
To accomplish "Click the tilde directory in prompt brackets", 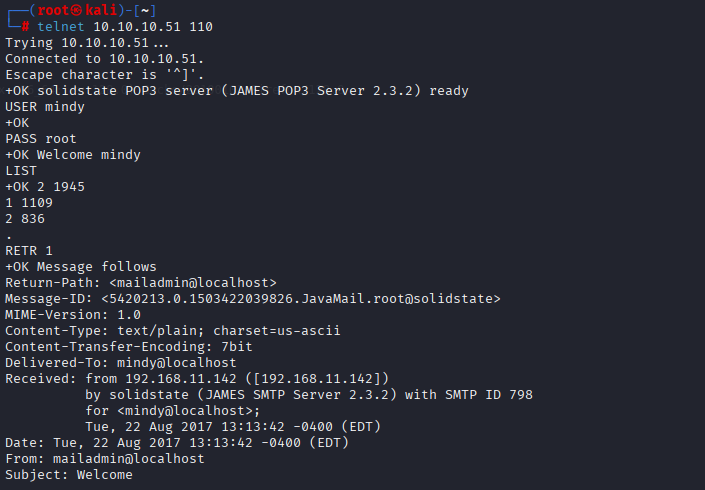I will (145, 10).
